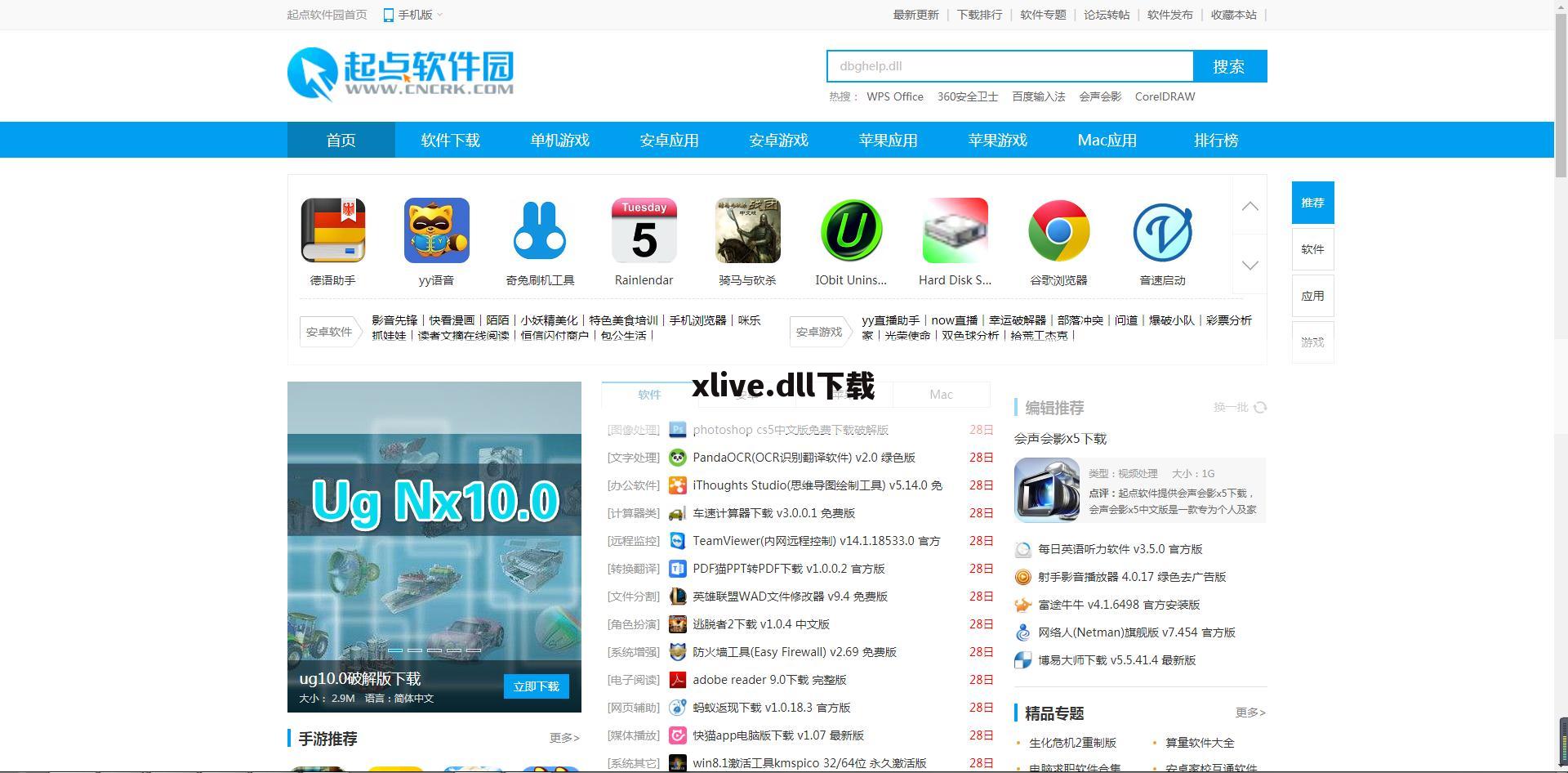Open 每日英语听力软件 v3.5.0 官方版
1568x773 pixels.
pyautogui.click(x=1120, y=549)
